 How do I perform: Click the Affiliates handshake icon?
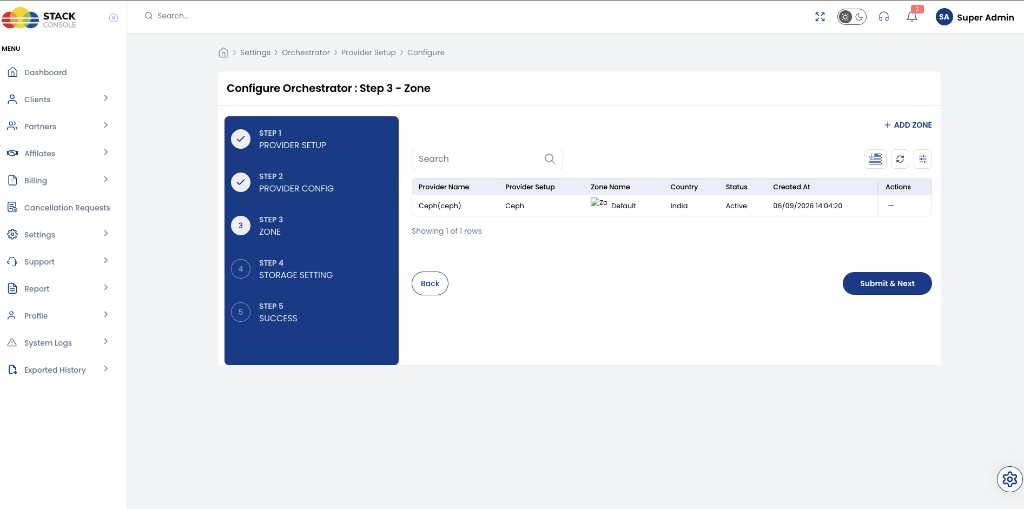point(12,153)
